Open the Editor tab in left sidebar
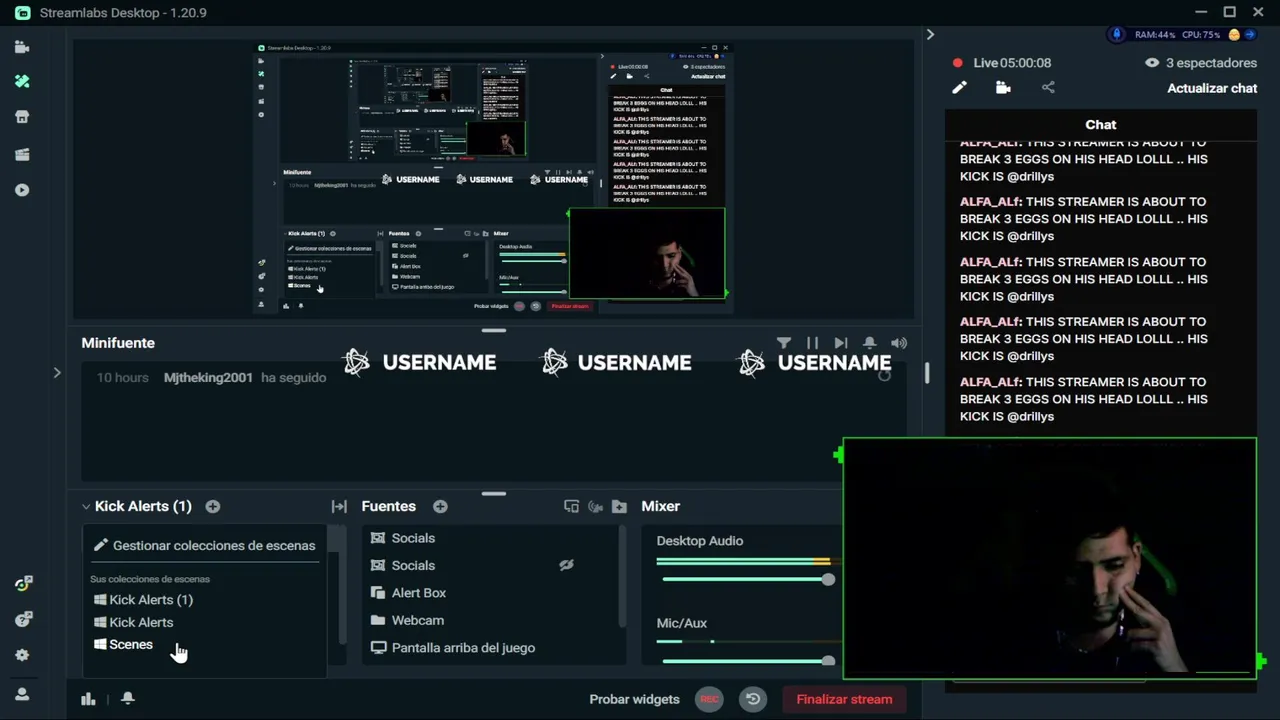Viewport: 1280px width, 720px height. pyautogui.click(x=22, y=47)
